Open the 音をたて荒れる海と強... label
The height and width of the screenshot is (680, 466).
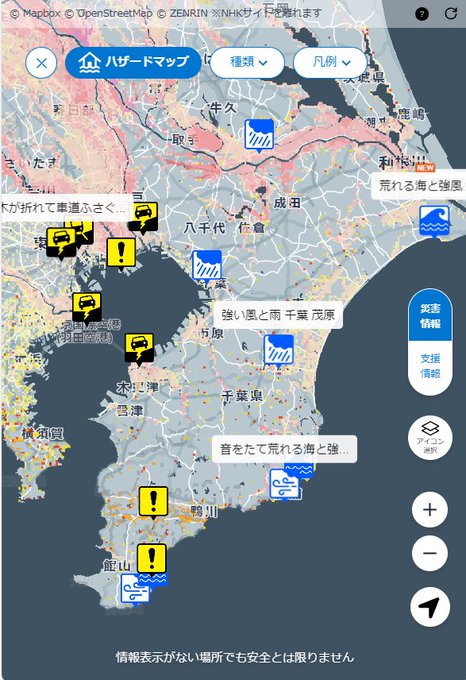click(284, 449)
